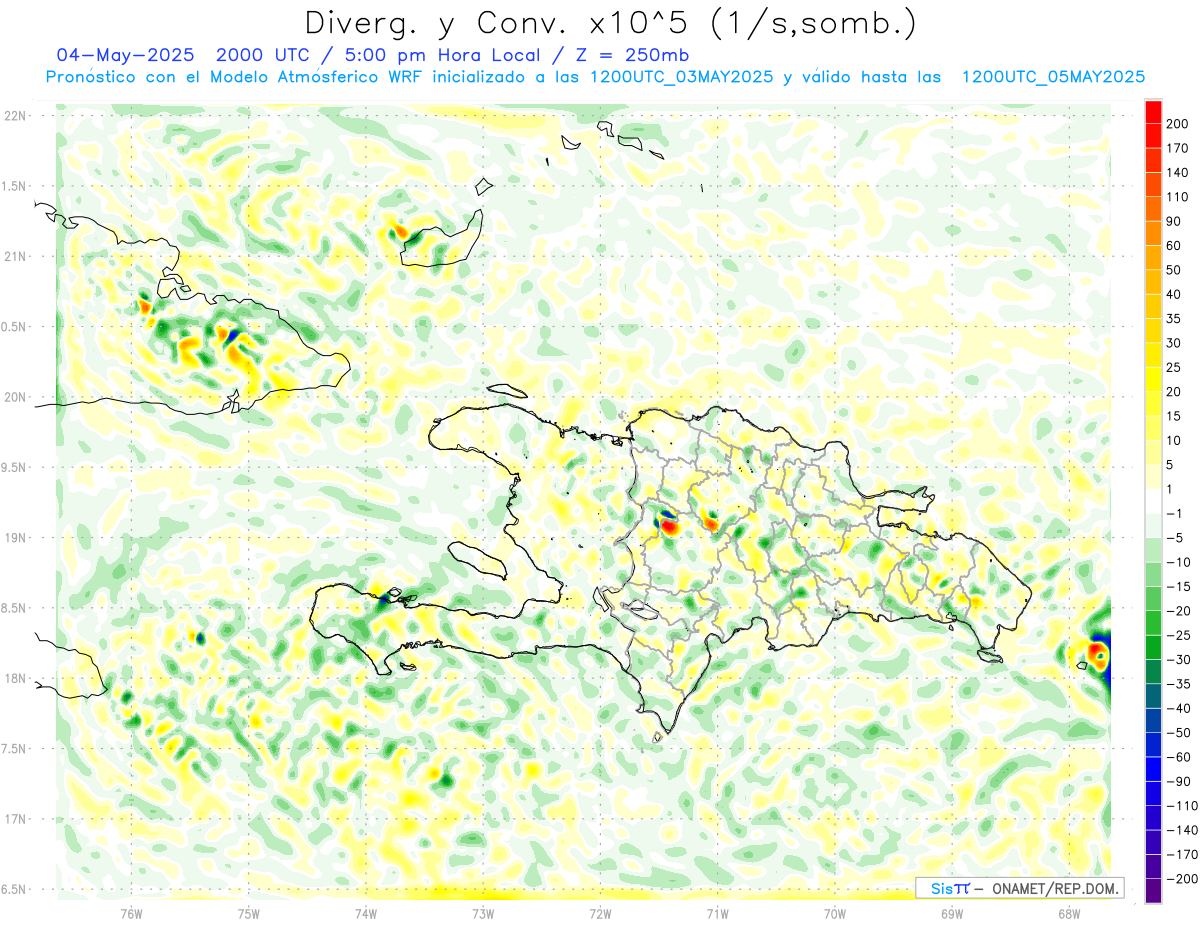Click the '68W' longitude label
The height and width of the screenshot is (927, 1200).
coord(1069,914)
